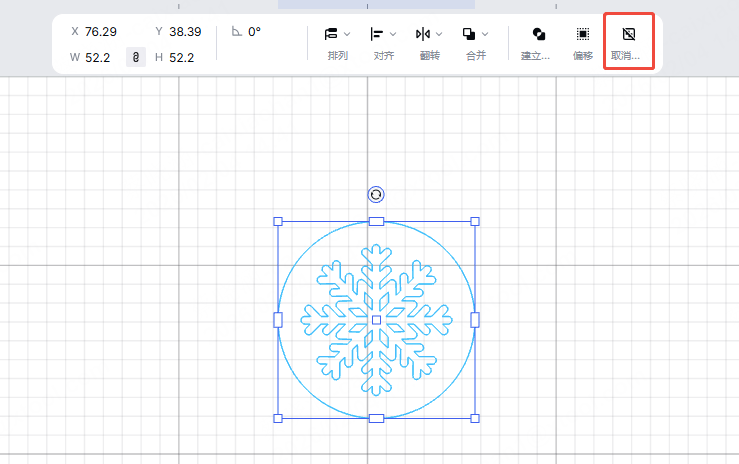This screenshot has height=464, width=739.
Task: Expand the 对齐 dropdown arrow
Action: 393,34
